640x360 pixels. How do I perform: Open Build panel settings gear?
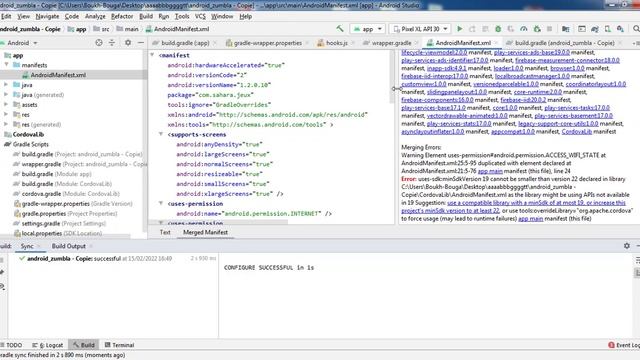(627, 246)
